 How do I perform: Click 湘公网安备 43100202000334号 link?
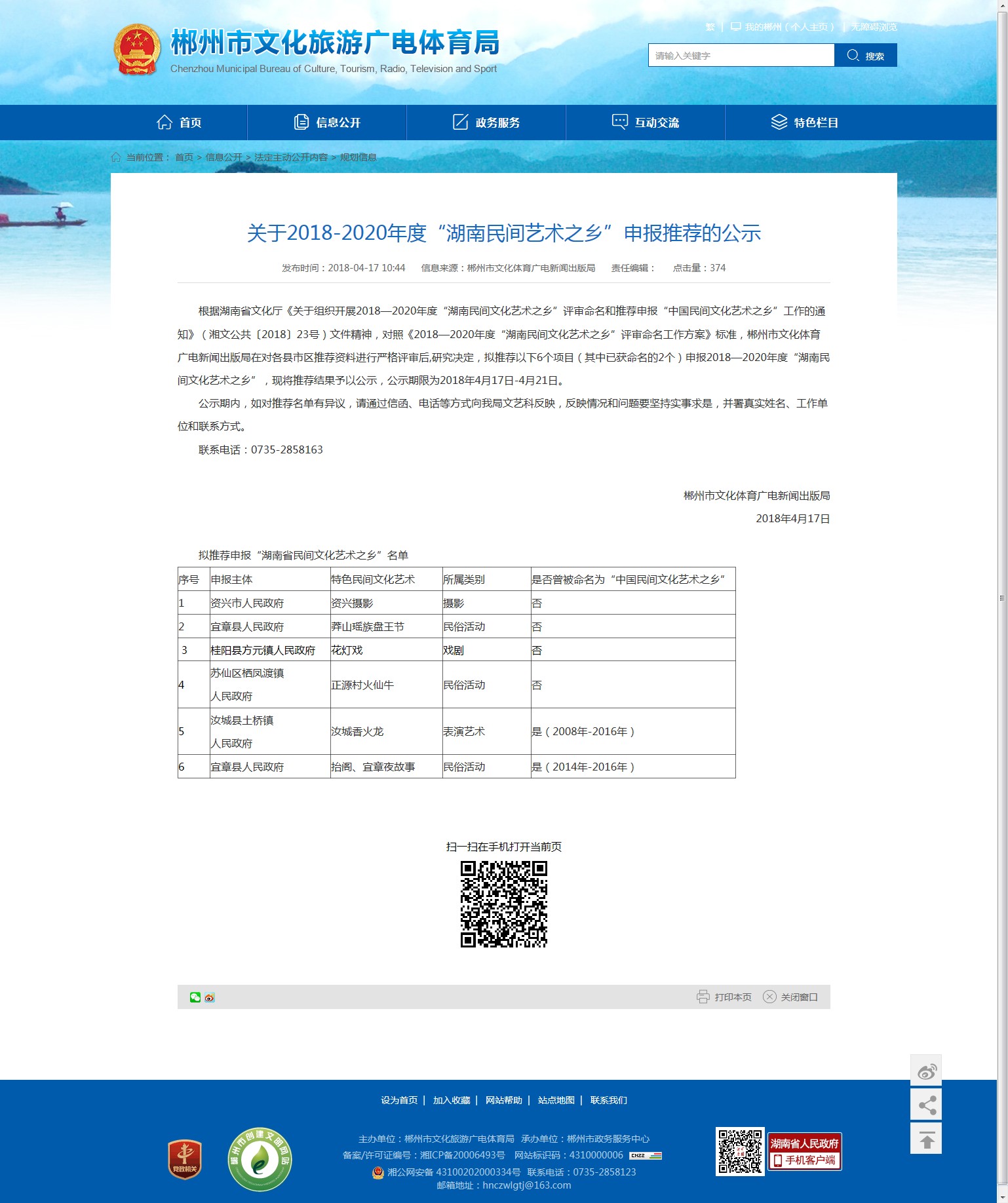(x=454, y=1172)
